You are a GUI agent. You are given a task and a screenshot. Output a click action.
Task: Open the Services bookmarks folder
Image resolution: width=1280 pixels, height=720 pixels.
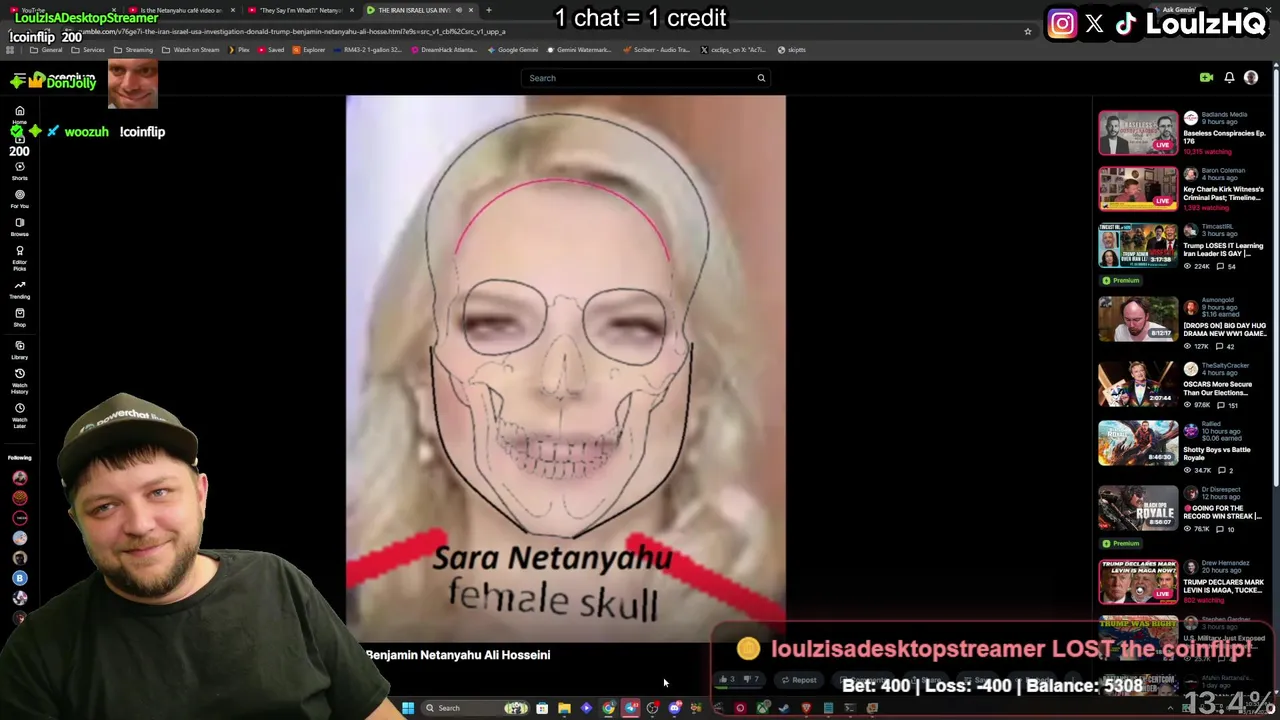tap(88, 50)
